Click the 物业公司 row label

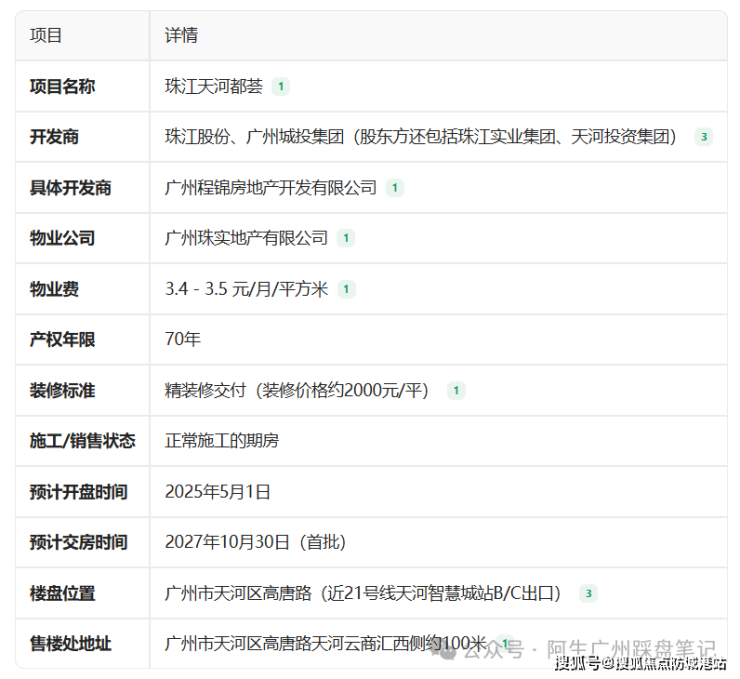pyautogui.click(x=62, y=238)
